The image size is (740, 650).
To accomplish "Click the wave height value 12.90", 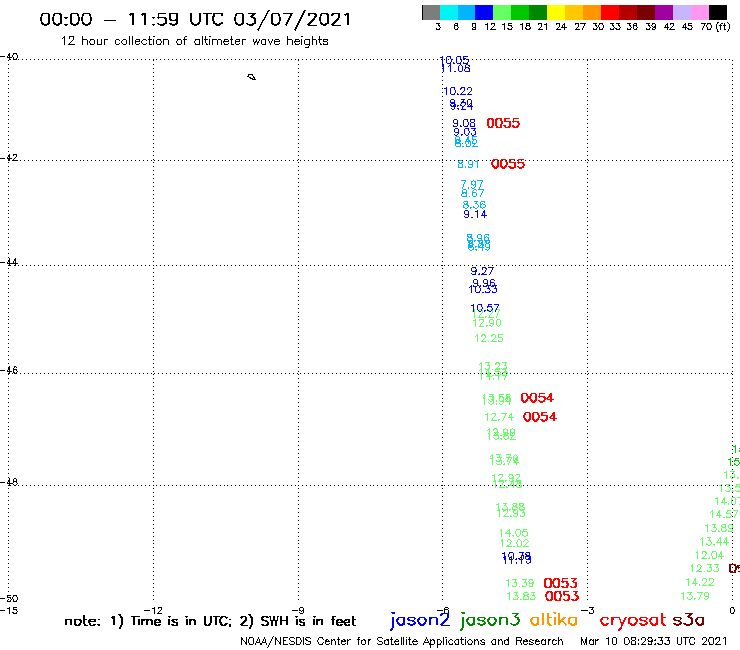I will pos(487,323).
